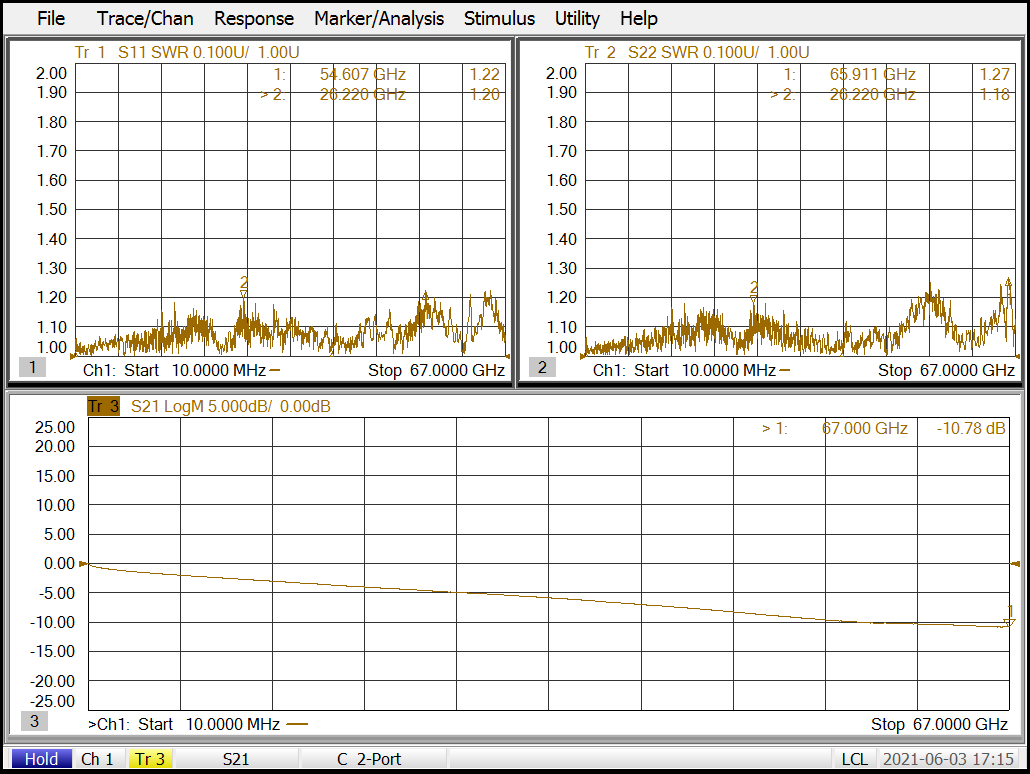Viewport: 1030px width, 774px height.
Task: Open the File menu
Action: (x=50, y=18)
